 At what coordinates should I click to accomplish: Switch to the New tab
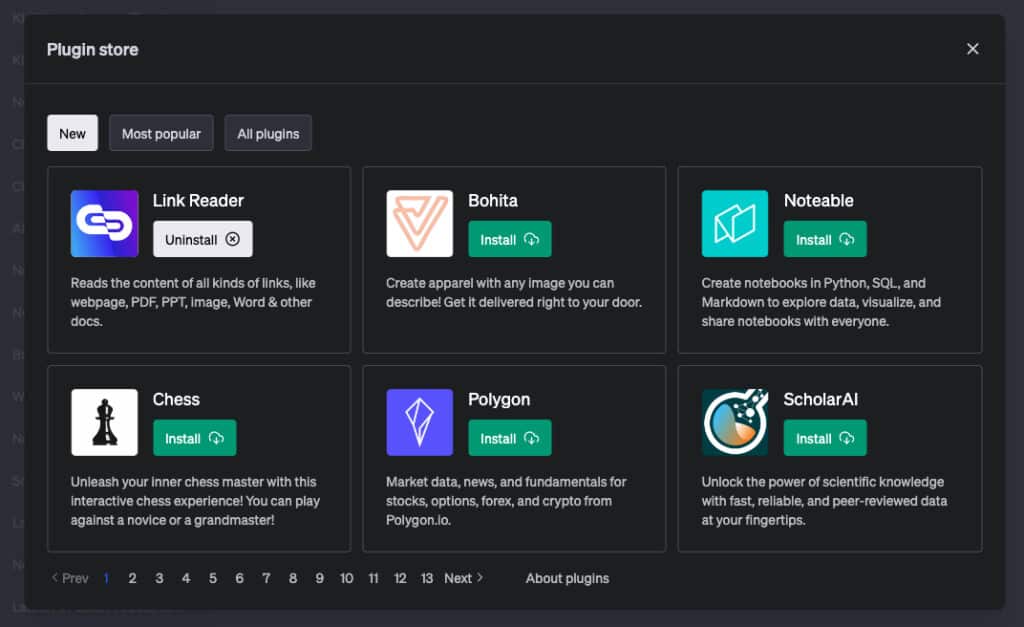[x=72, y=133]
